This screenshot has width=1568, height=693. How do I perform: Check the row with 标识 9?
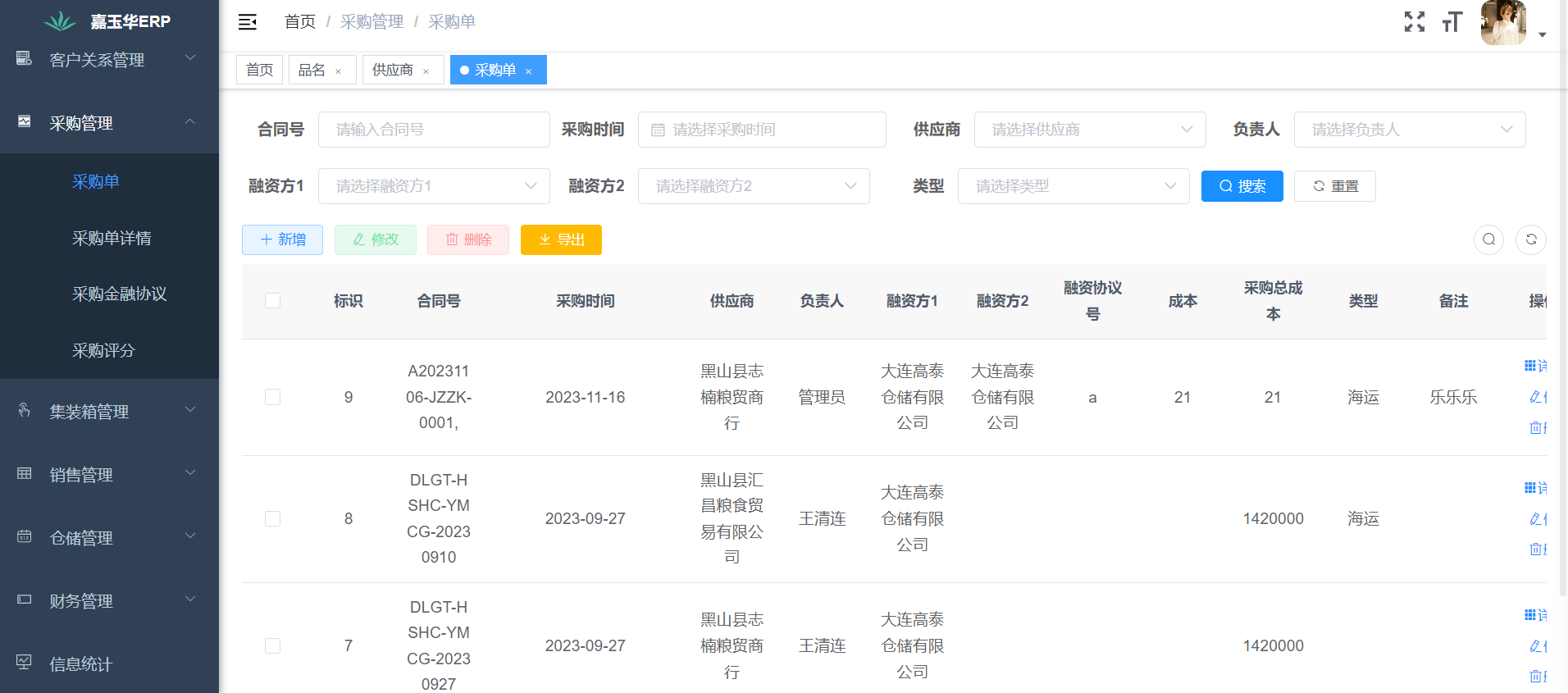273,397
